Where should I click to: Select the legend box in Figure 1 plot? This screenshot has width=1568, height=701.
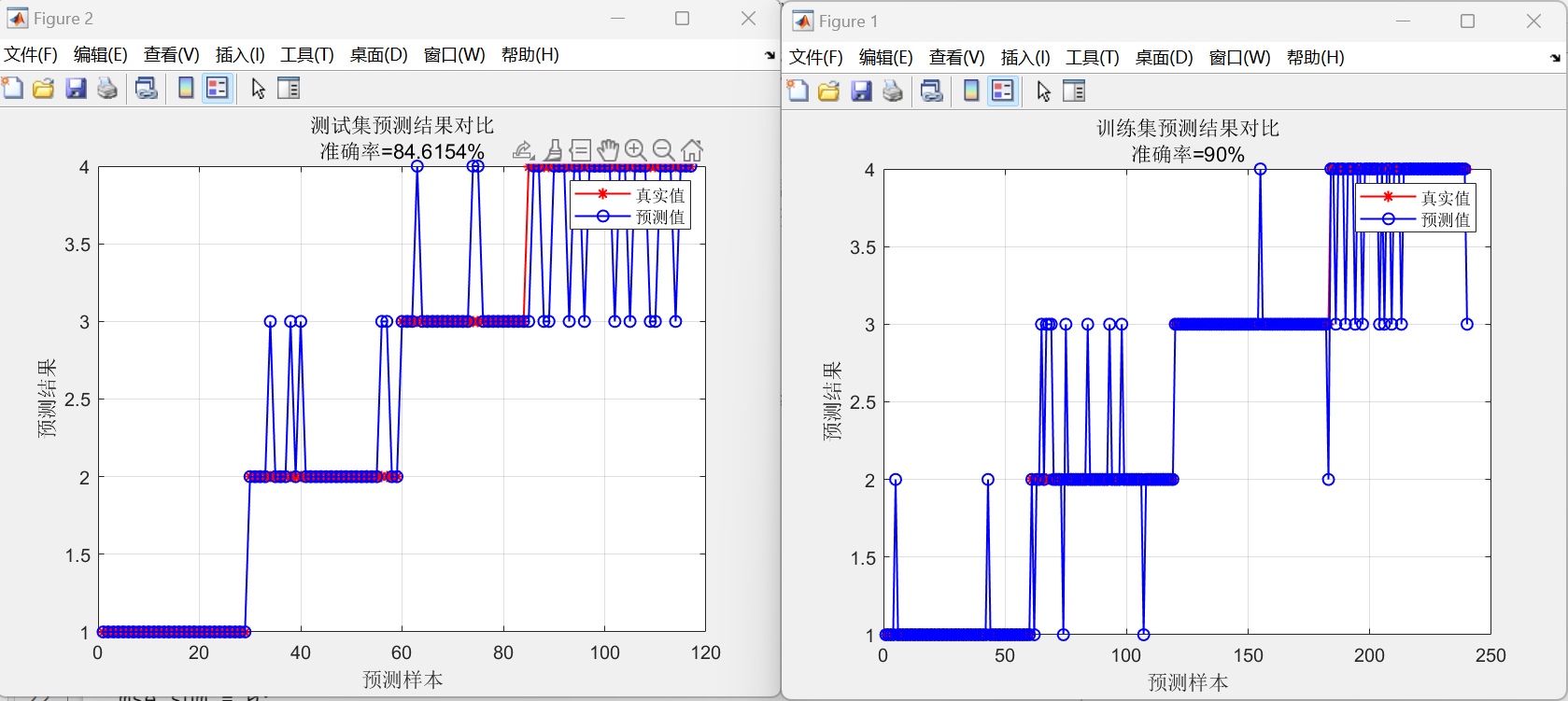click(1415, 208)
